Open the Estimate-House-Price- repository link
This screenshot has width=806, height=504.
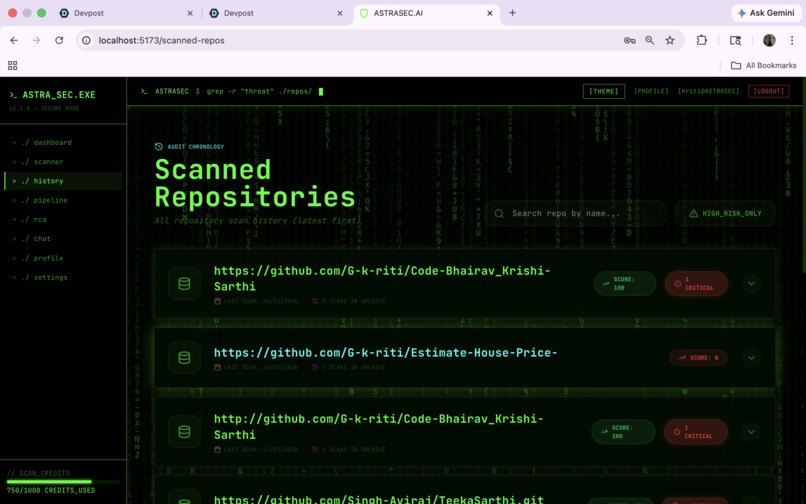point(386,352)
